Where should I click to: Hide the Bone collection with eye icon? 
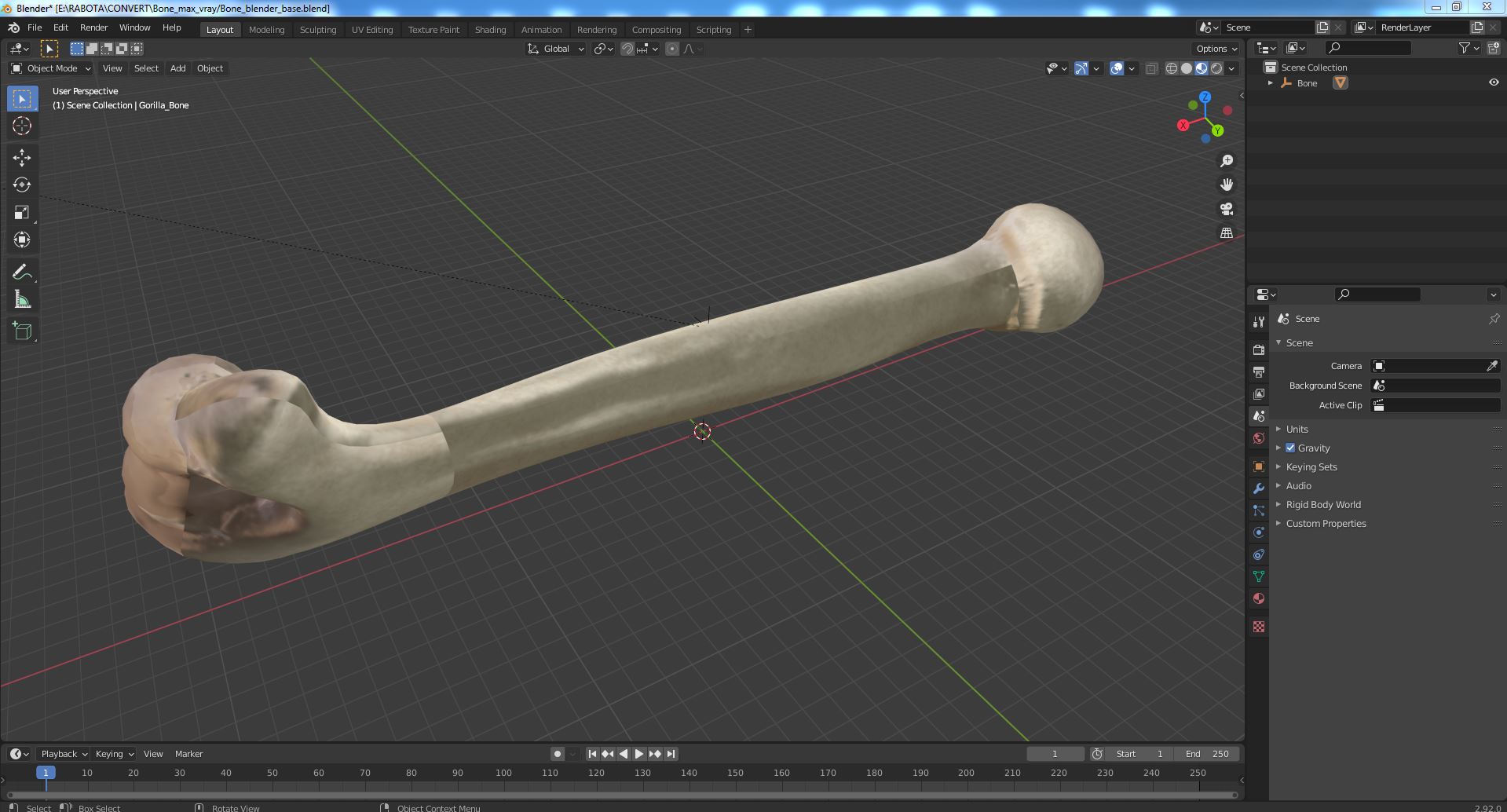point(1494,82)
